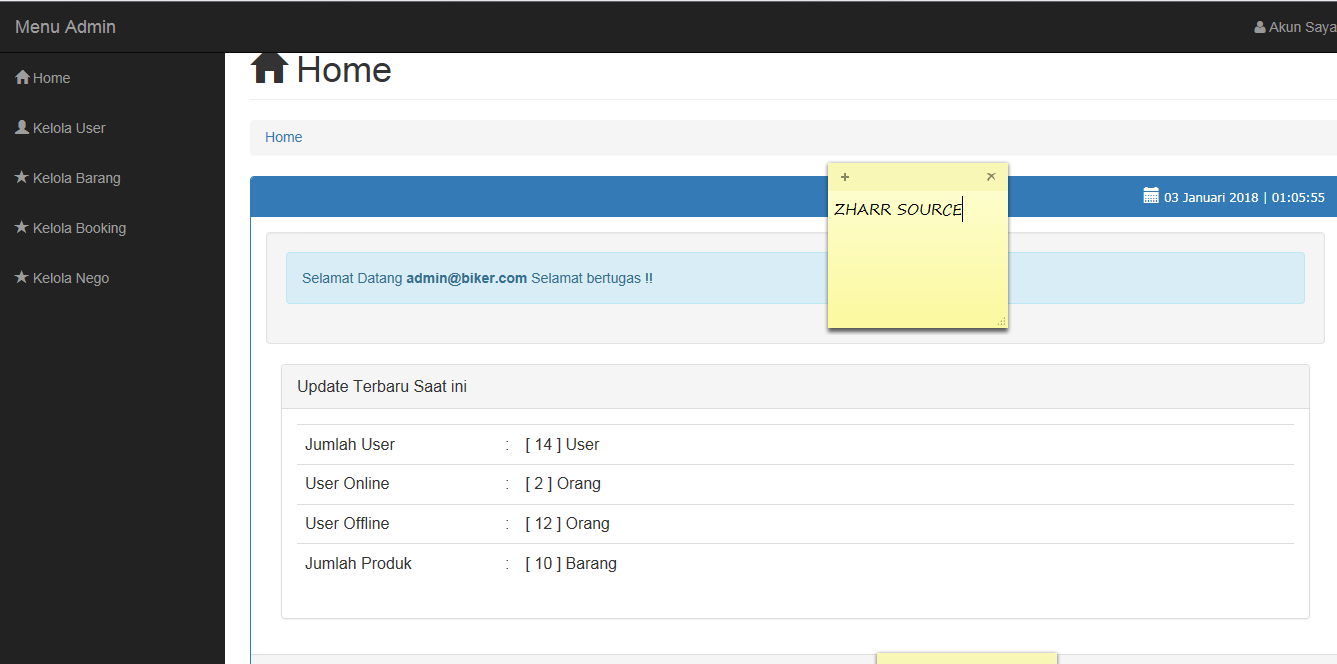The image size is (1337, 664).
Task: Click the Selamat Datang welcome alert box
Action: point(795,278)
